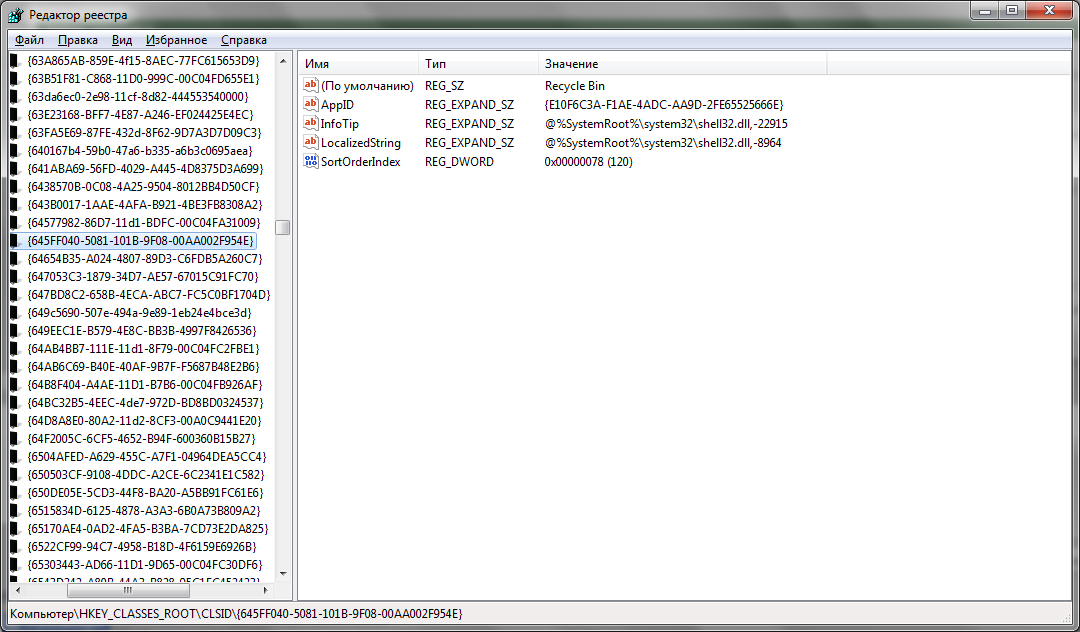Select the InfoTip value

(x=340, y=124)
